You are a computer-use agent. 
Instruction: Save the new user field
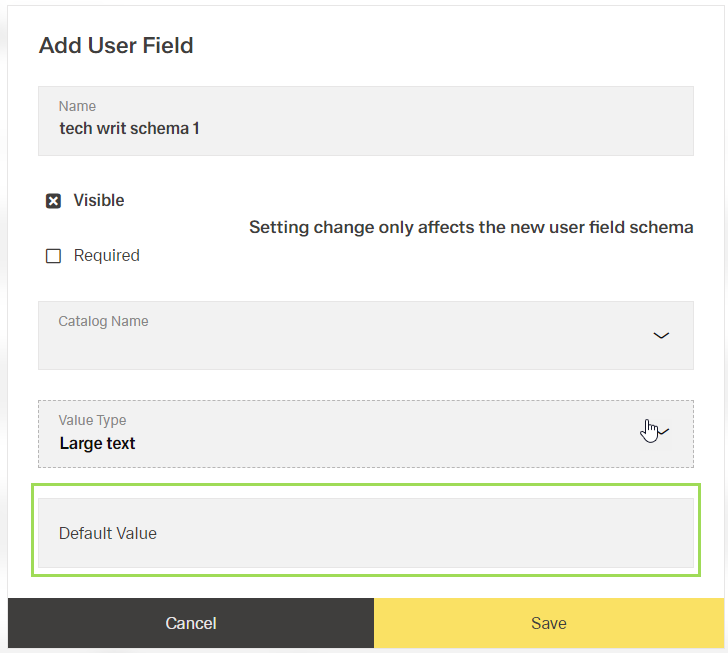click(x=549, y=623)
